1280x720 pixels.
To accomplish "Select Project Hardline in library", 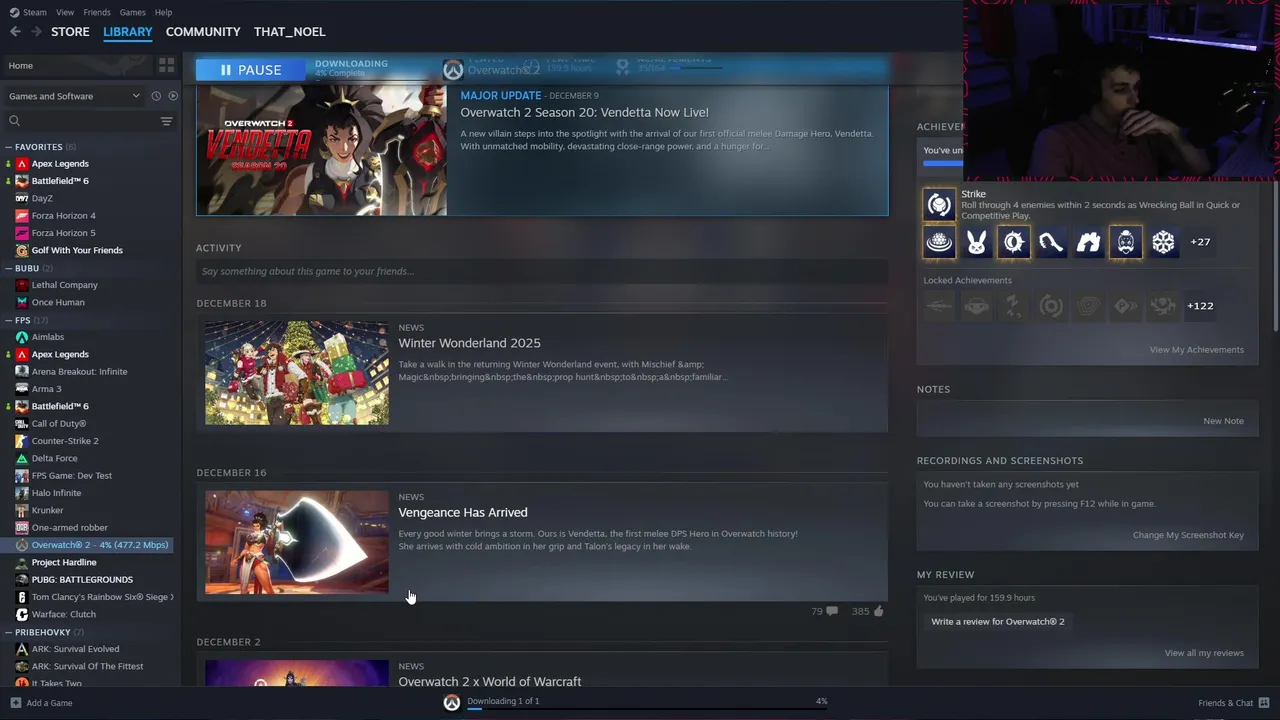I will point(64,562).
